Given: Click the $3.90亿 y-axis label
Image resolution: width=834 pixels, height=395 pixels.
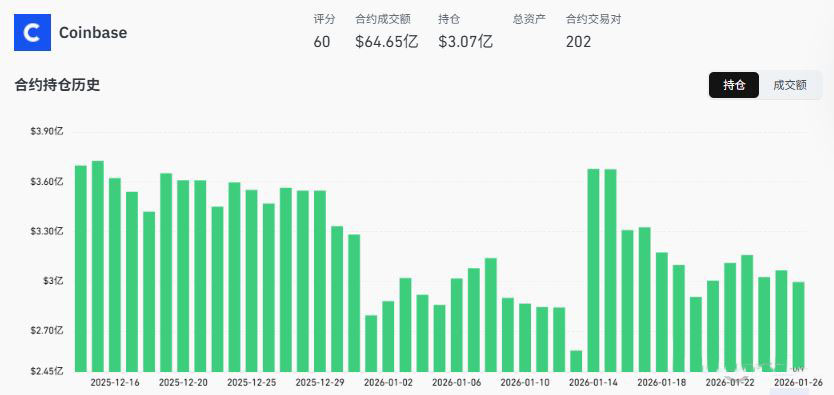Looking at the screenshot, I should 47,132.
